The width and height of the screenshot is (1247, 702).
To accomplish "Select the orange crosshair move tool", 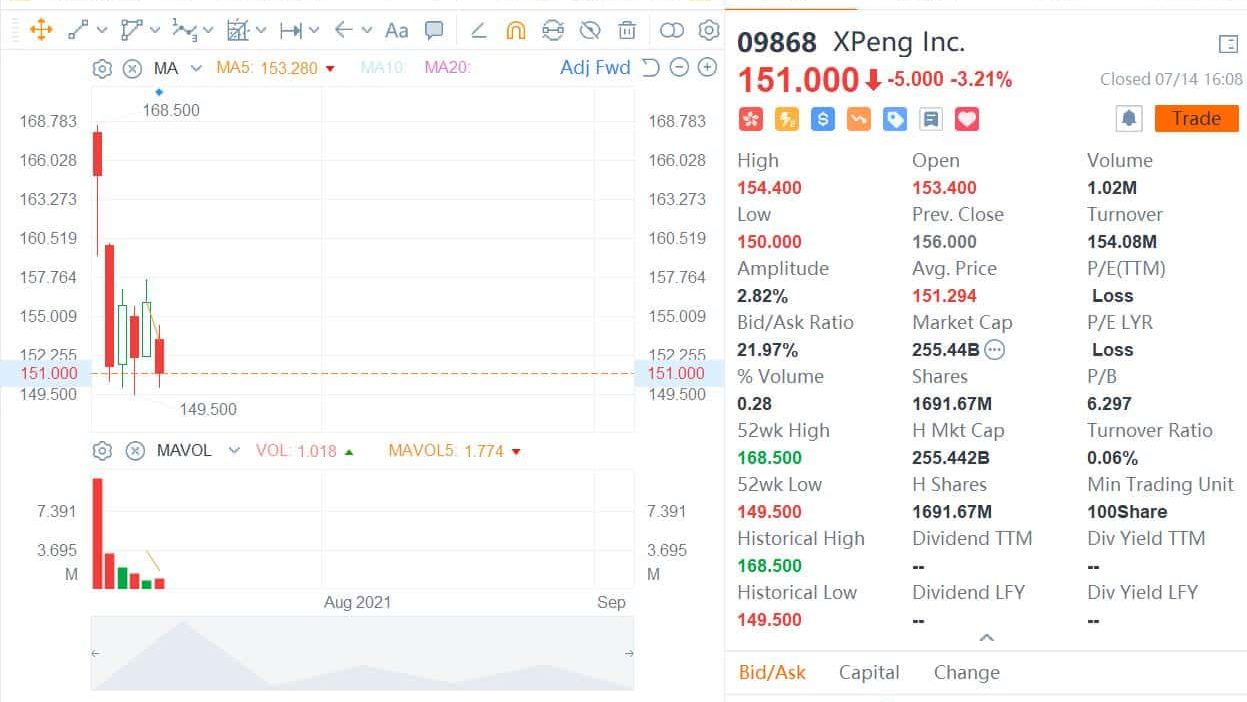I will point(41,30).
